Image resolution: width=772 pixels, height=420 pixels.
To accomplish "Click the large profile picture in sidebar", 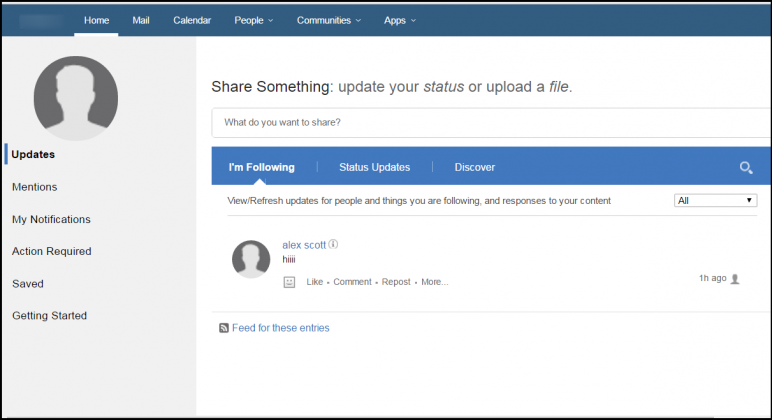I will click(76, 97).
